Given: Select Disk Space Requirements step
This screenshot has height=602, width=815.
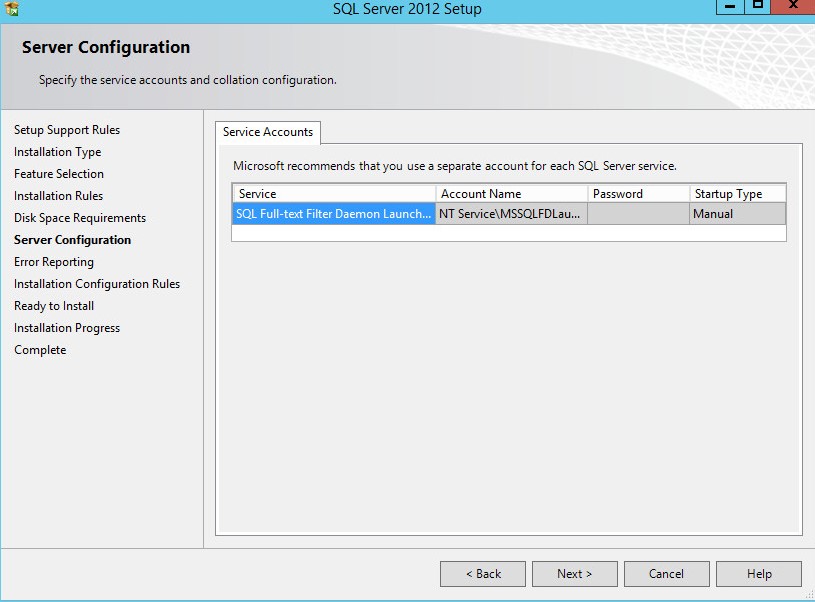Looking at the screenshot, I should coord(80,218).
